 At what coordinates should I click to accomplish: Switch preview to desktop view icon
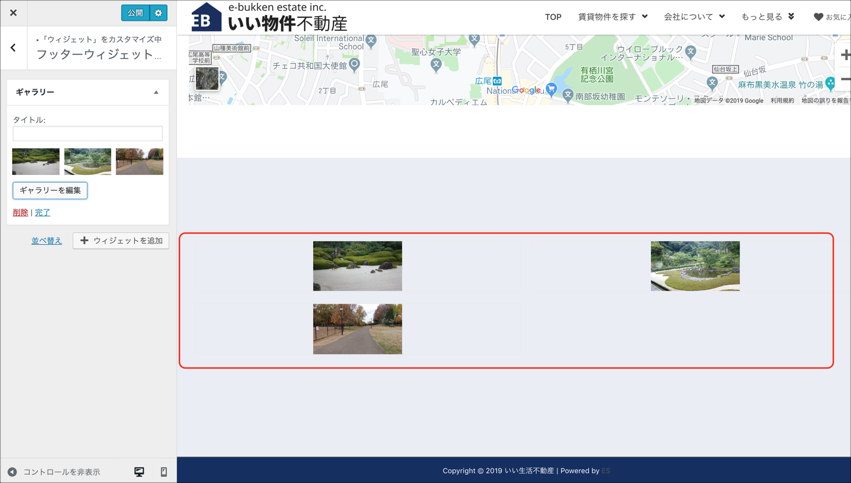click(139, 472)
